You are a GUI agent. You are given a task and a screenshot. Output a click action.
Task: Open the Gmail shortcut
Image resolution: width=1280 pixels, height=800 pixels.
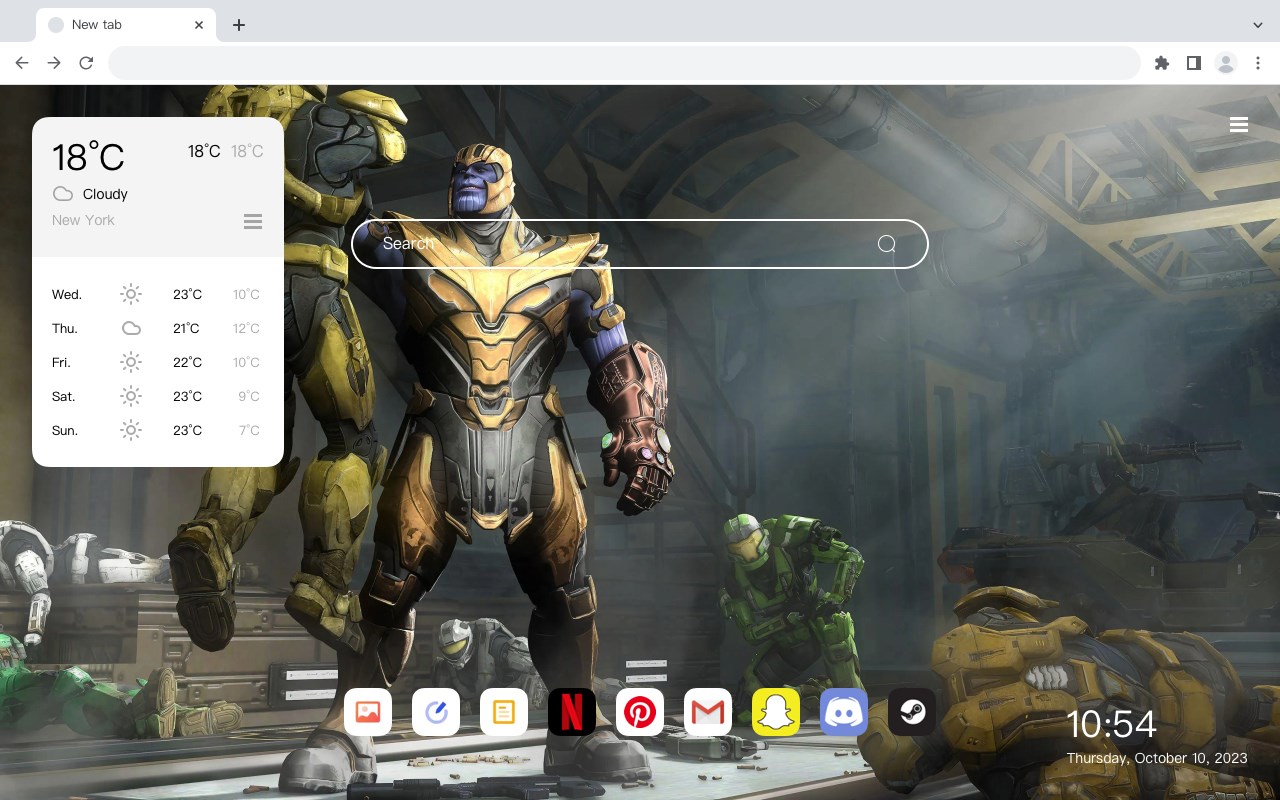coord(708,712)
